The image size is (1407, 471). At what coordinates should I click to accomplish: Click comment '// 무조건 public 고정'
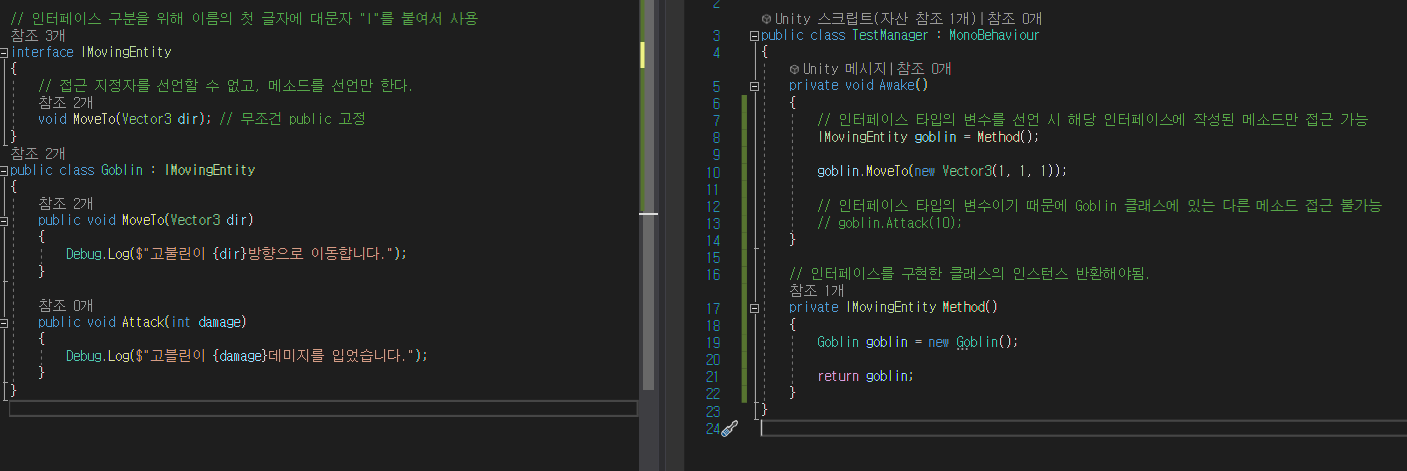tap(291, 120)
